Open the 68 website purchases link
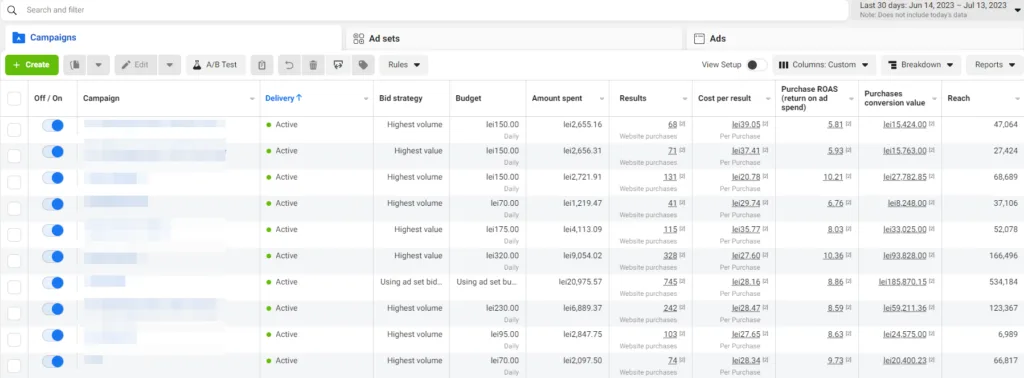 tap(672, 124)
